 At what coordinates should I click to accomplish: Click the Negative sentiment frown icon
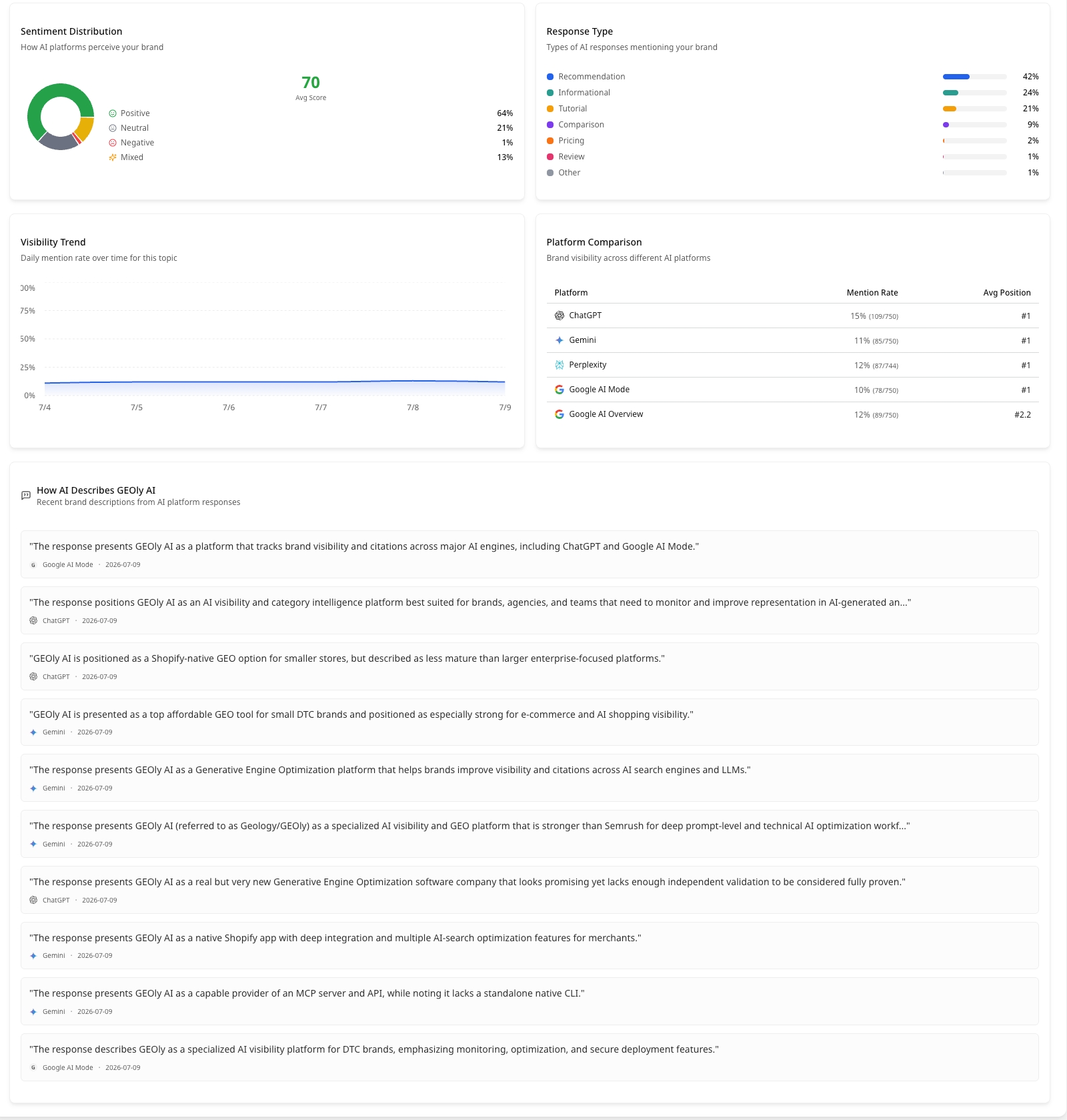113,143
